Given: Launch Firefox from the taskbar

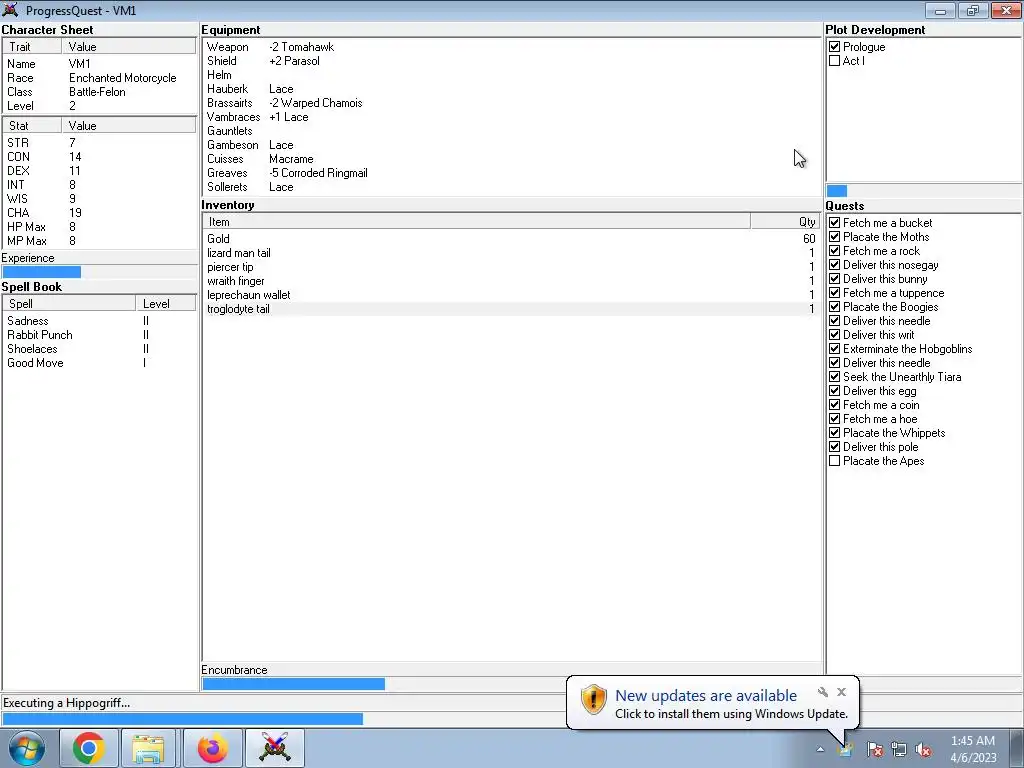Looking at the screenshot, I should [213, 748].
